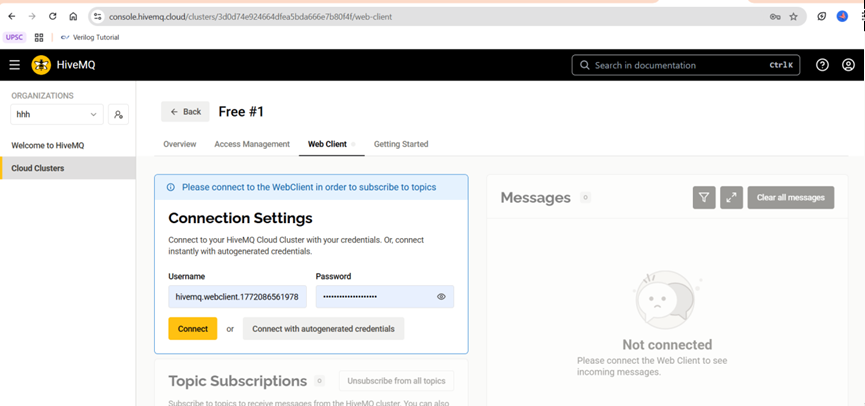The width and height of the screenshot is (865, 406).
Task: Click the Clear all messages button
Action: pos(790,198)
